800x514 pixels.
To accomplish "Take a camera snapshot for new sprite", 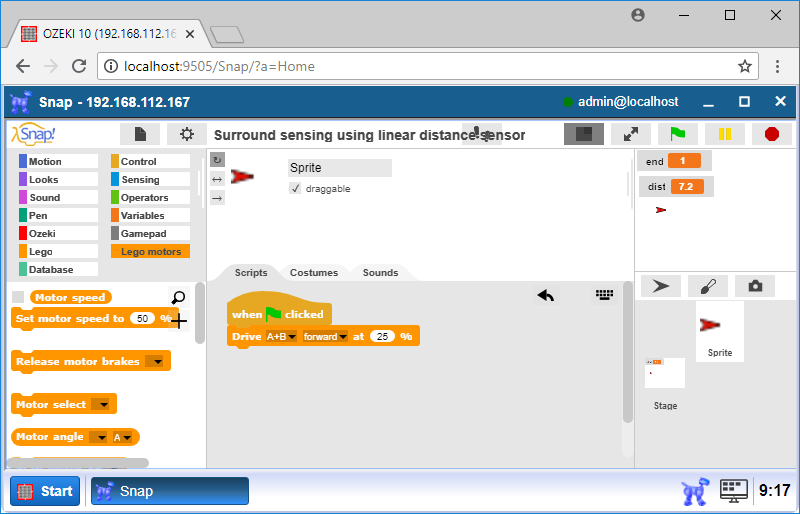I will 755,286.
